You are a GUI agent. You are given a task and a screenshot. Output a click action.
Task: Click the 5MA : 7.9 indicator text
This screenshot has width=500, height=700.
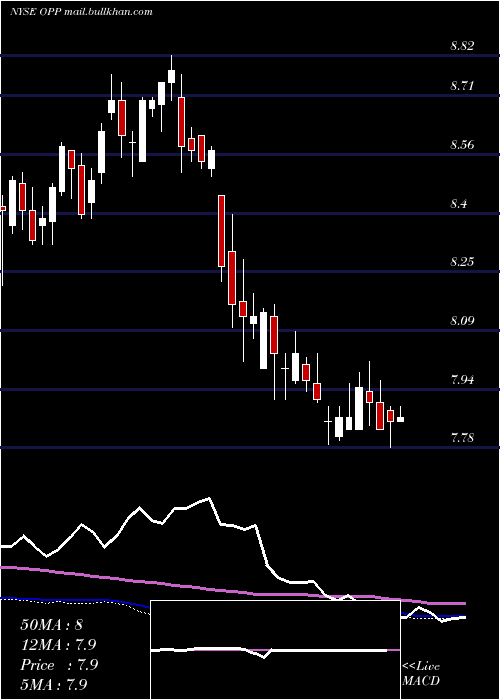pos(54,684)
